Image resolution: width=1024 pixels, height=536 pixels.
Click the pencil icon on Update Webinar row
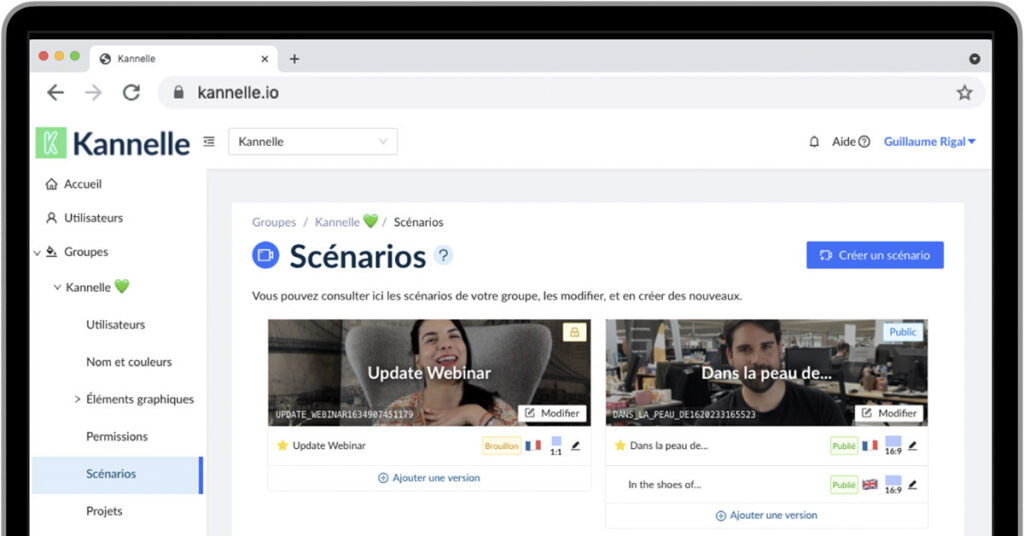coord(575,446)
